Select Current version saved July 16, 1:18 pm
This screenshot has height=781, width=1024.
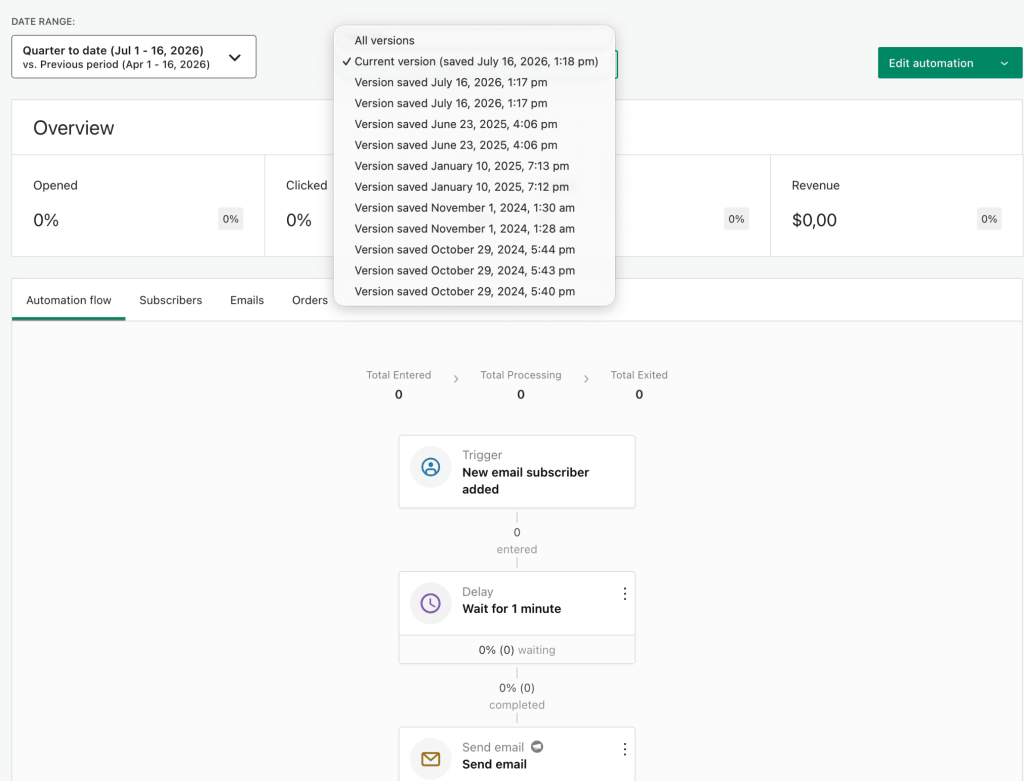[x=474, y=61]
